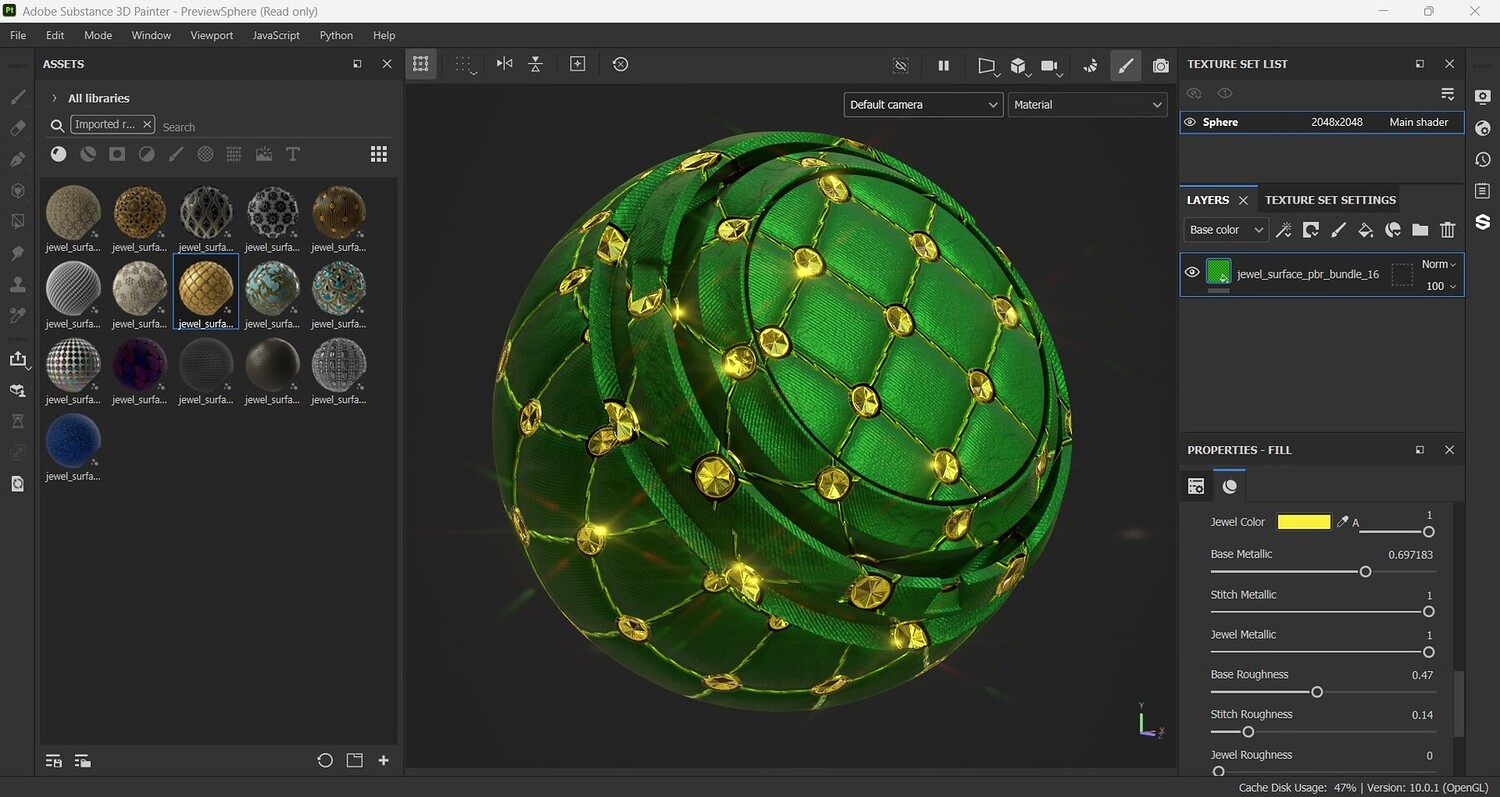The width and height of the screenshot is (1500, 797).
Task: Add a paint layer with brush icon
Action: (1338, 230)
